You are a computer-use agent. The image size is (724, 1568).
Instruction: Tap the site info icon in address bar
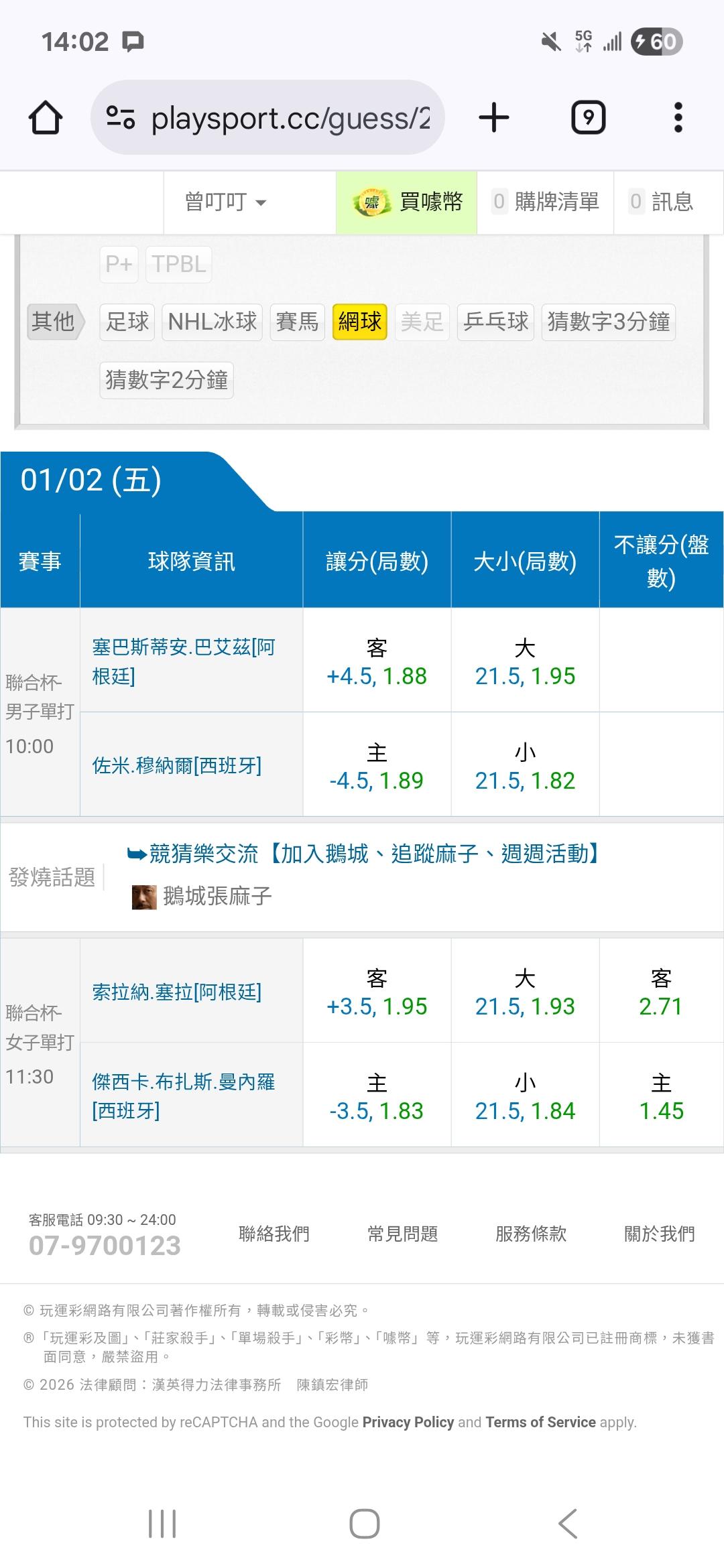pos(121,118)
